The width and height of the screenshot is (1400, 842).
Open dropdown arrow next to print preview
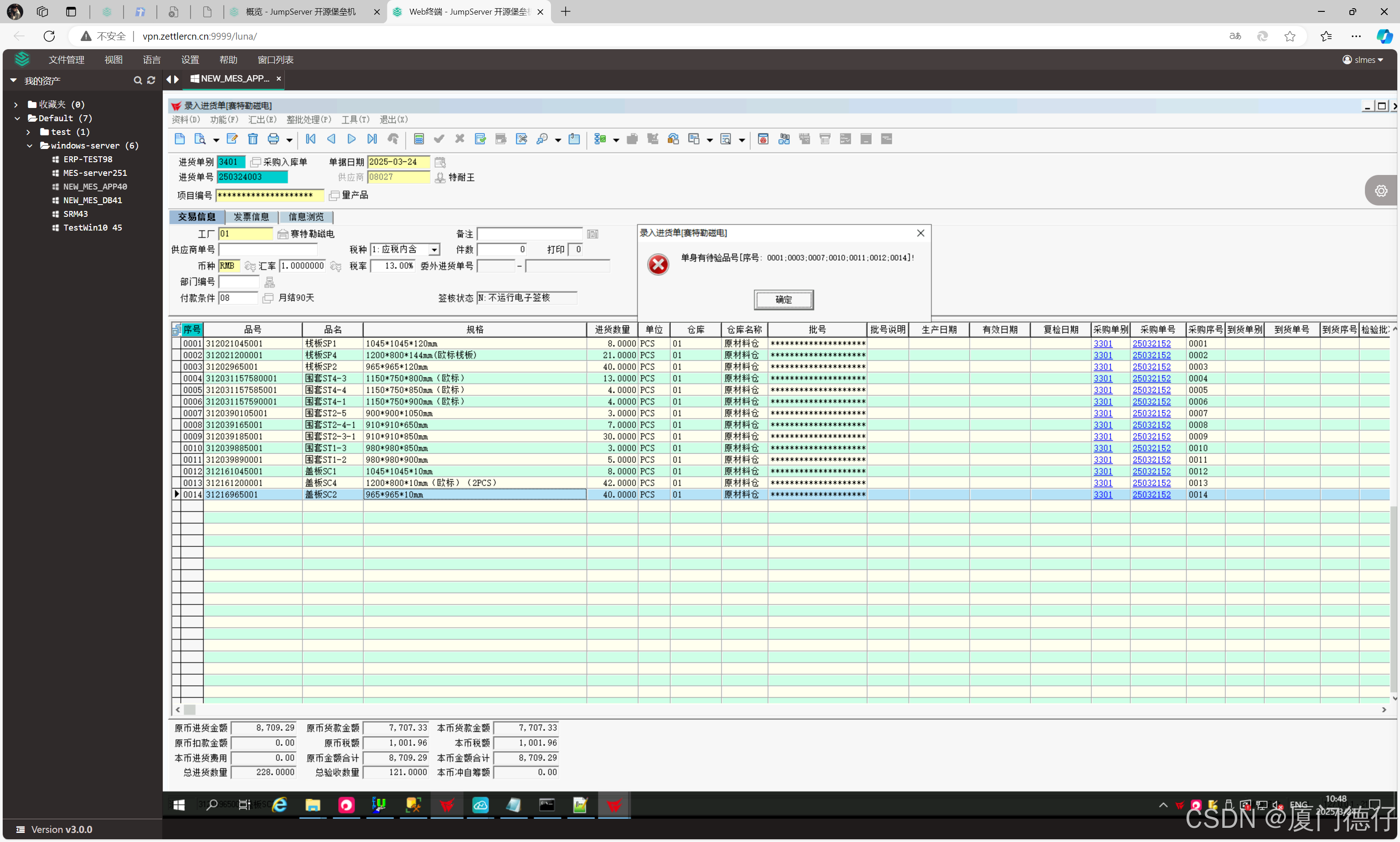(216, 139)
